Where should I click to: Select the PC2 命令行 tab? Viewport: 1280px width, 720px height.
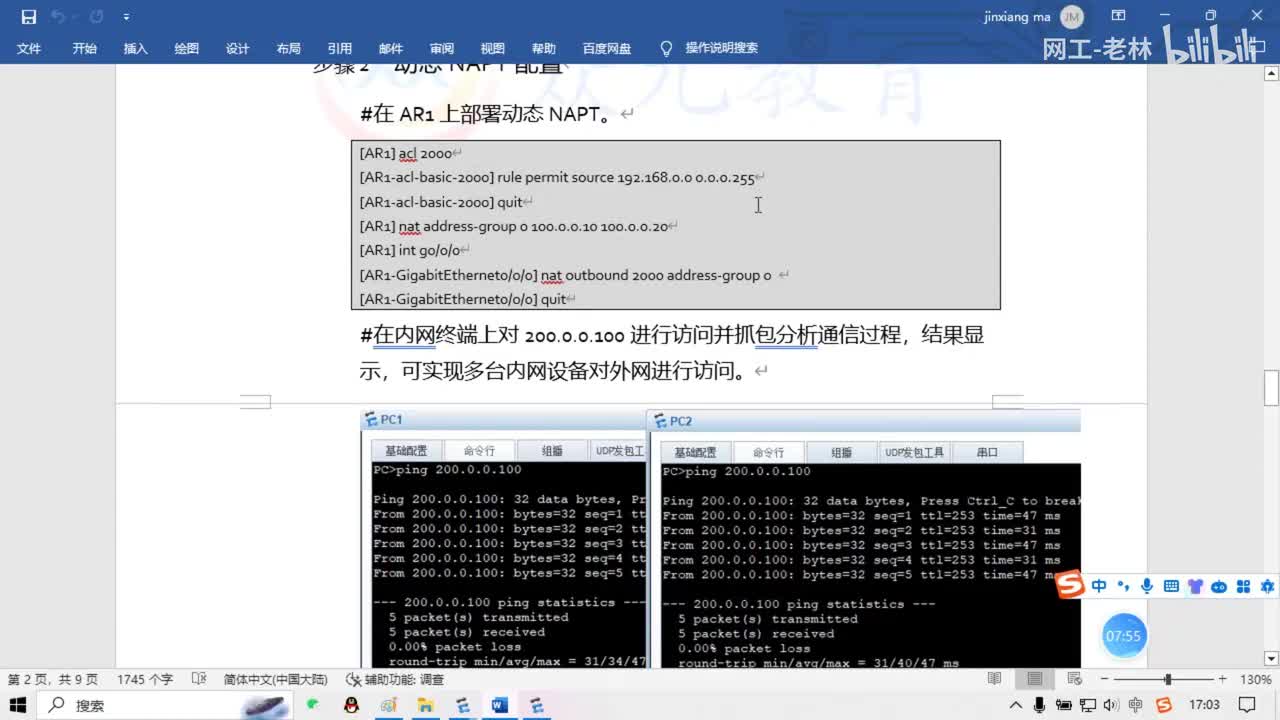click(x=768, y=452)
